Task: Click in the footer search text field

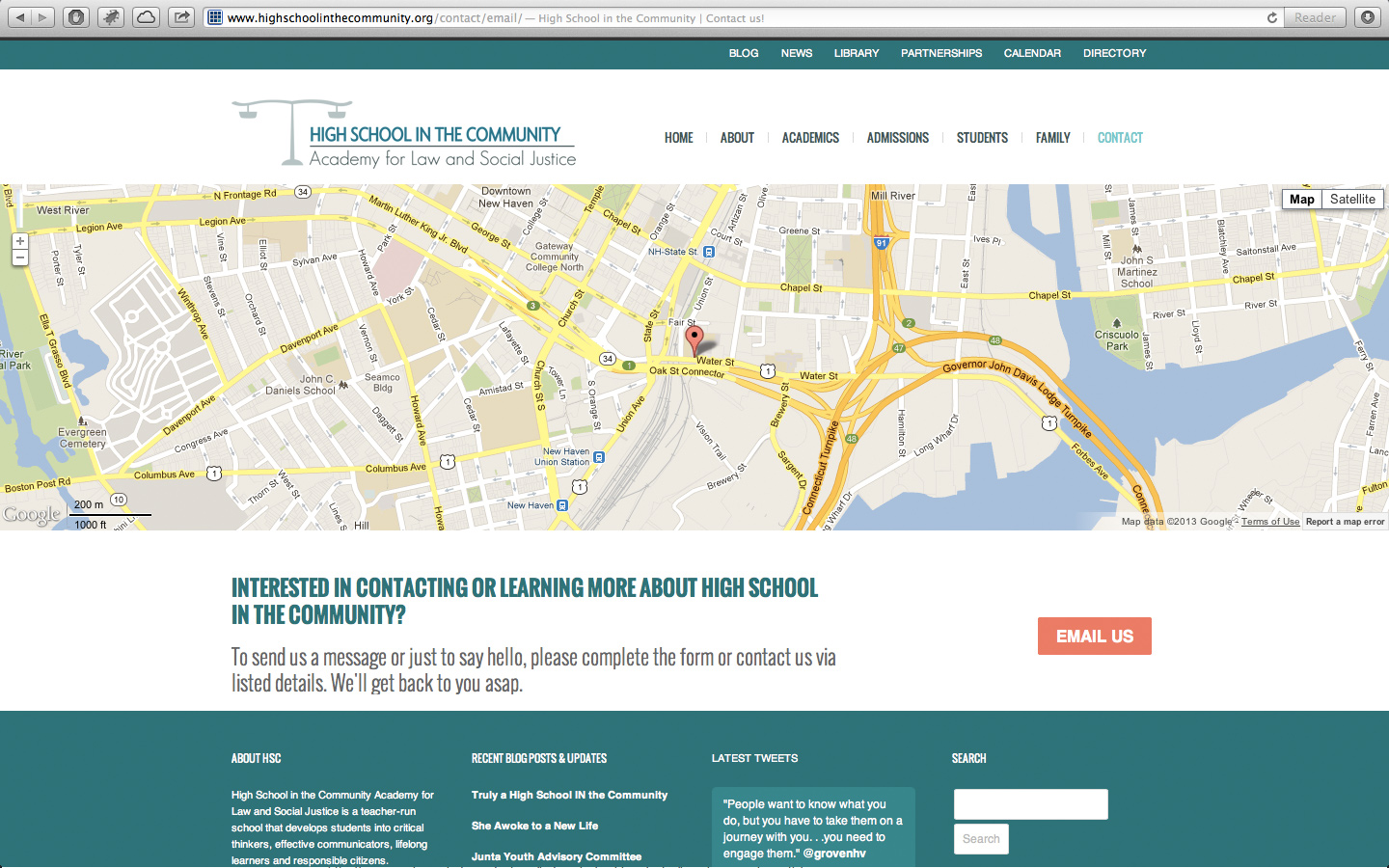Action: point(1030,804)
